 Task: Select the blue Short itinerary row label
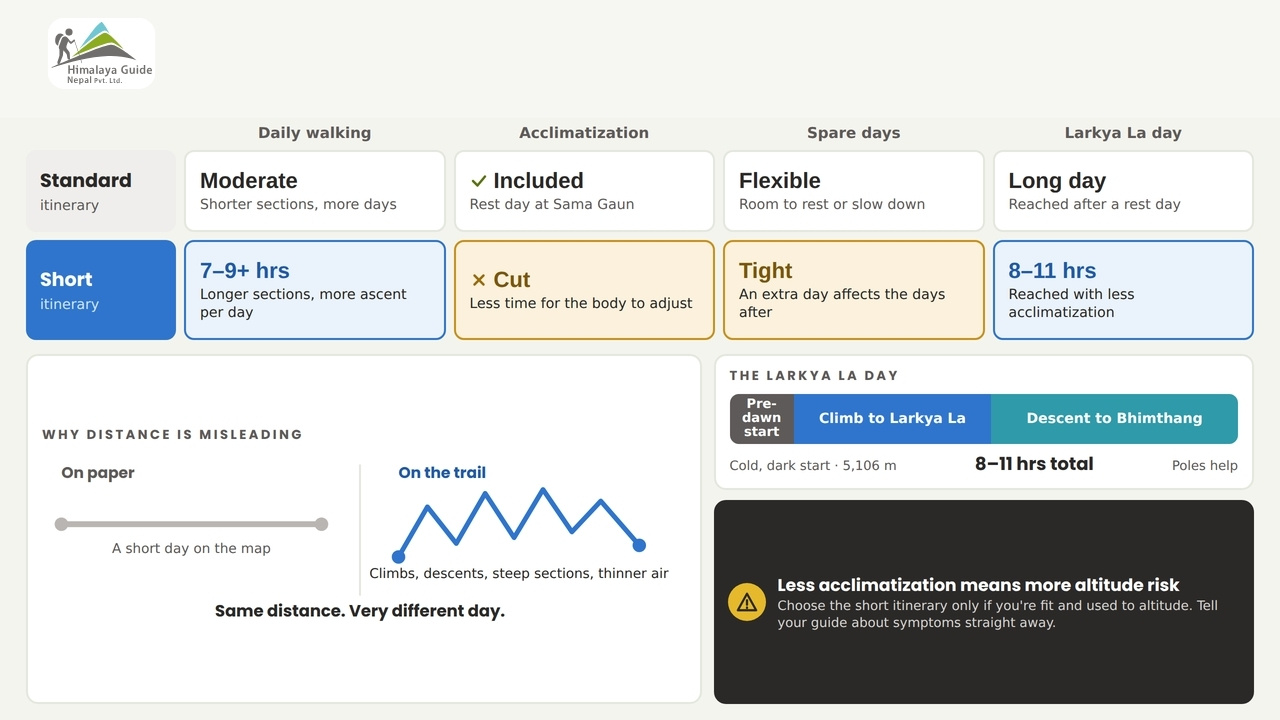point(101,290)
